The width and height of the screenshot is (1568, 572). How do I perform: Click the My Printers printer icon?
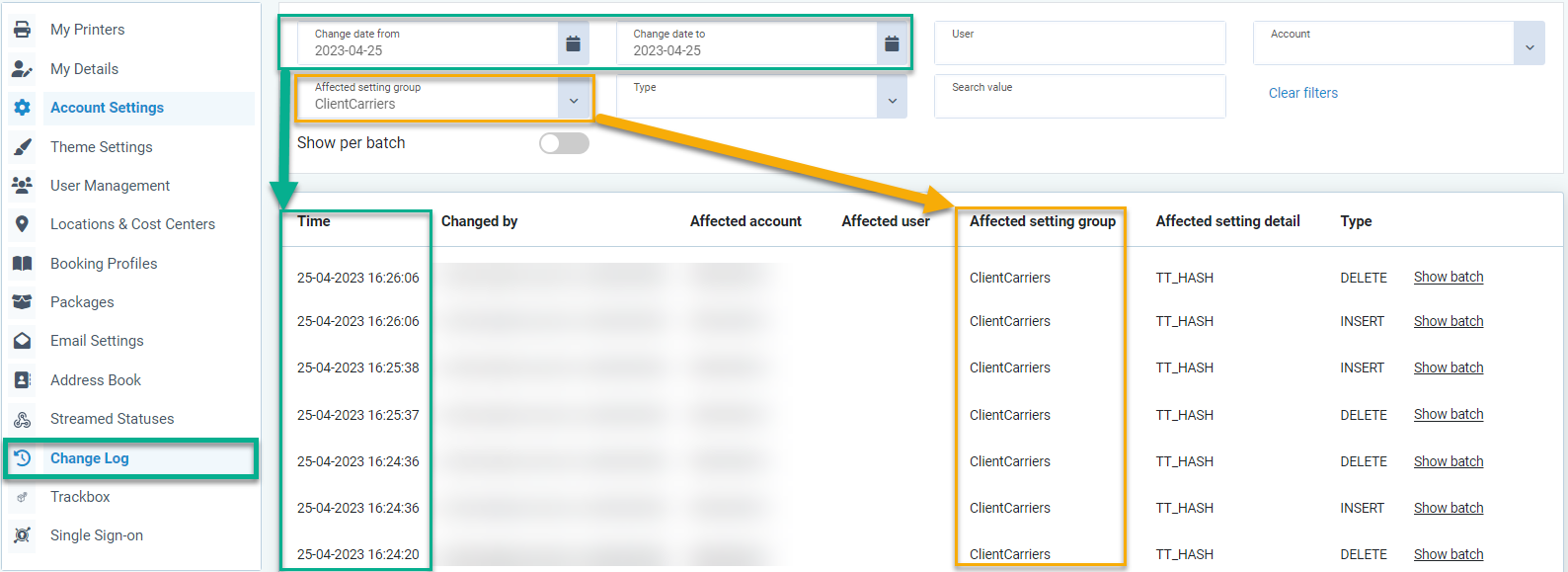[22, 30]
